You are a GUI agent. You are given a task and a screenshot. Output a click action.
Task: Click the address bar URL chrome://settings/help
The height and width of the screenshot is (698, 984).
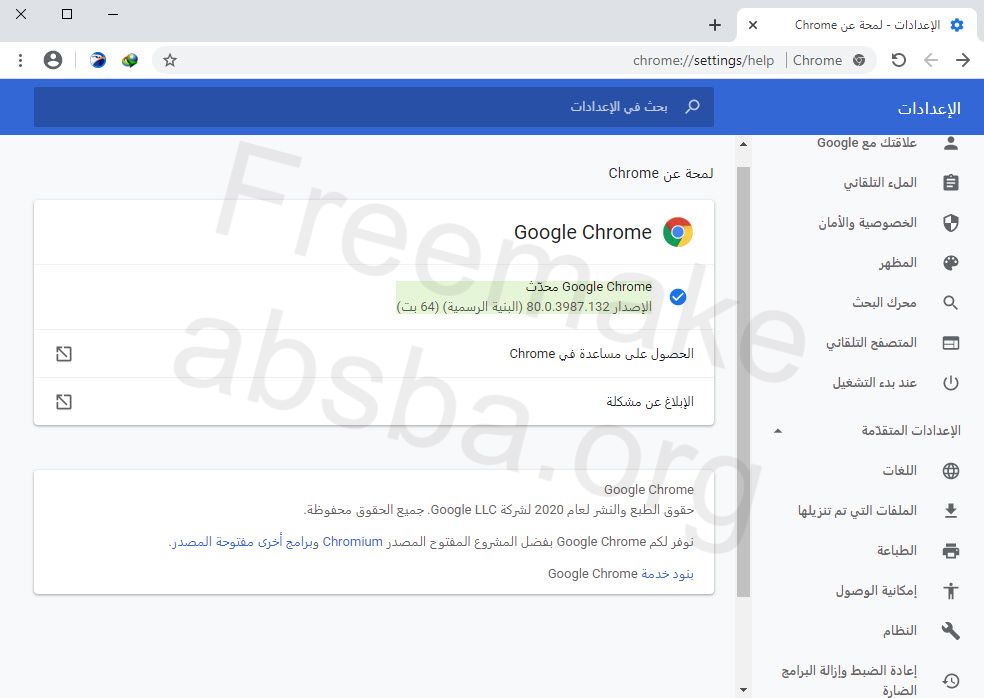pos(703,60)
